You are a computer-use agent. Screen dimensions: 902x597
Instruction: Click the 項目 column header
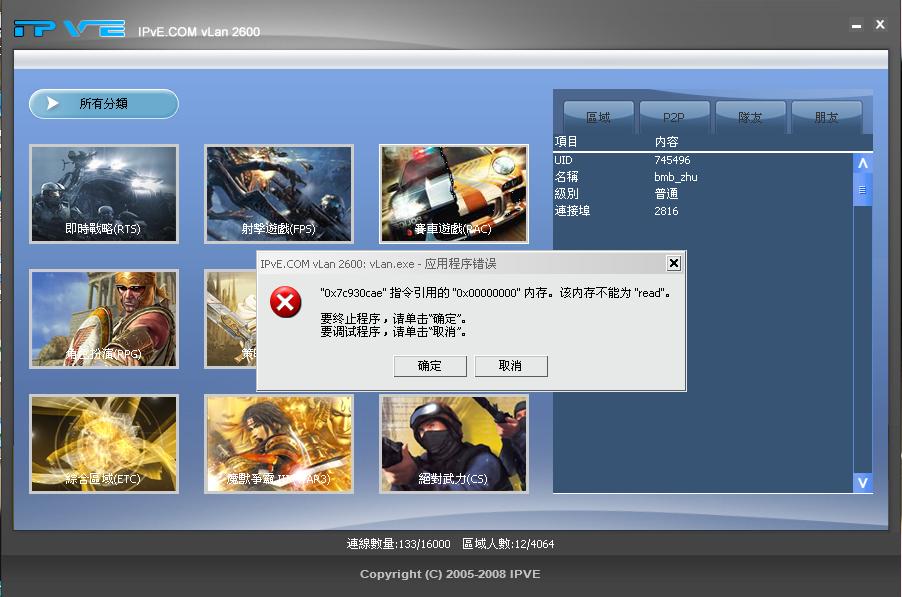click(566, 141)
